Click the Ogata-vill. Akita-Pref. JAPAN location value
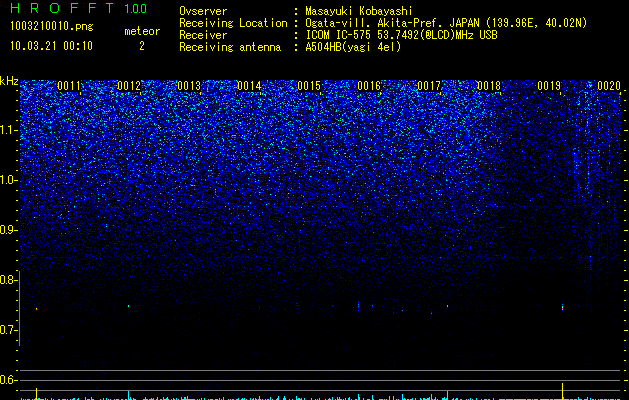This screenshot has width=629, height=400. click(x=446, y=23)
